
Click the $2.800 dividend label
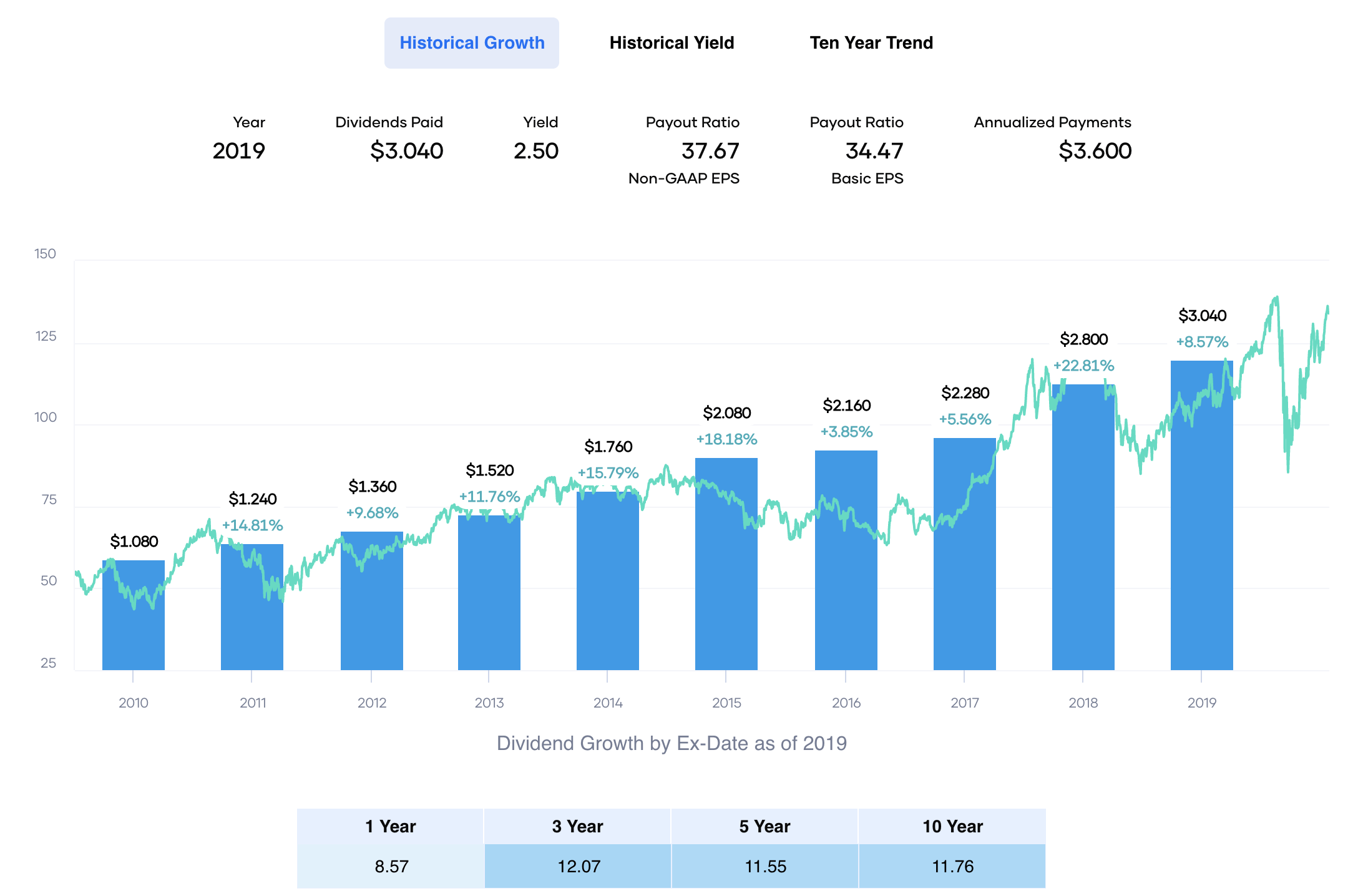tap(1084, 339)
